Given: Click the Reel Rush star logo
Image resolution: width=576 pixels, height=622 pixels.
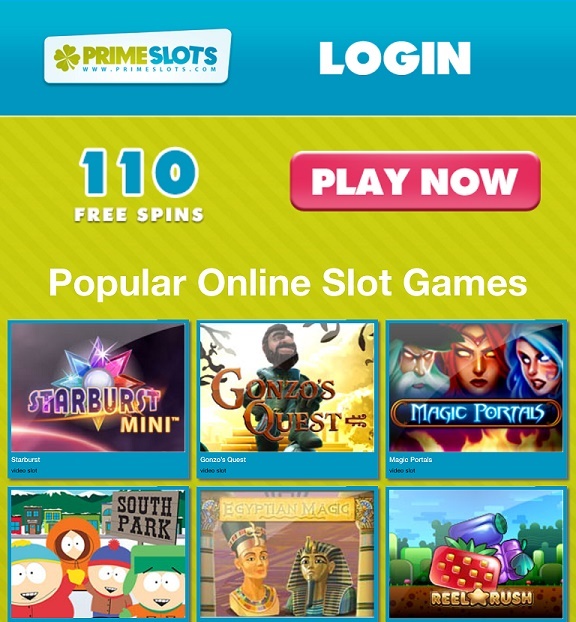Looking at the screenshot, I should point(482,597).
